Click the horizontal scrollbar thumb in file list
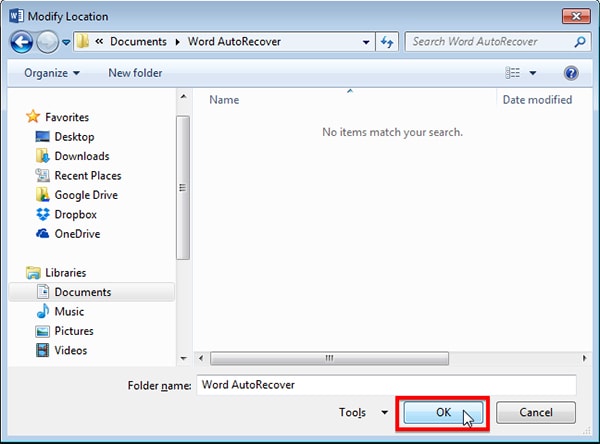Viewport: 600px width, 444px height. [329, 358]
